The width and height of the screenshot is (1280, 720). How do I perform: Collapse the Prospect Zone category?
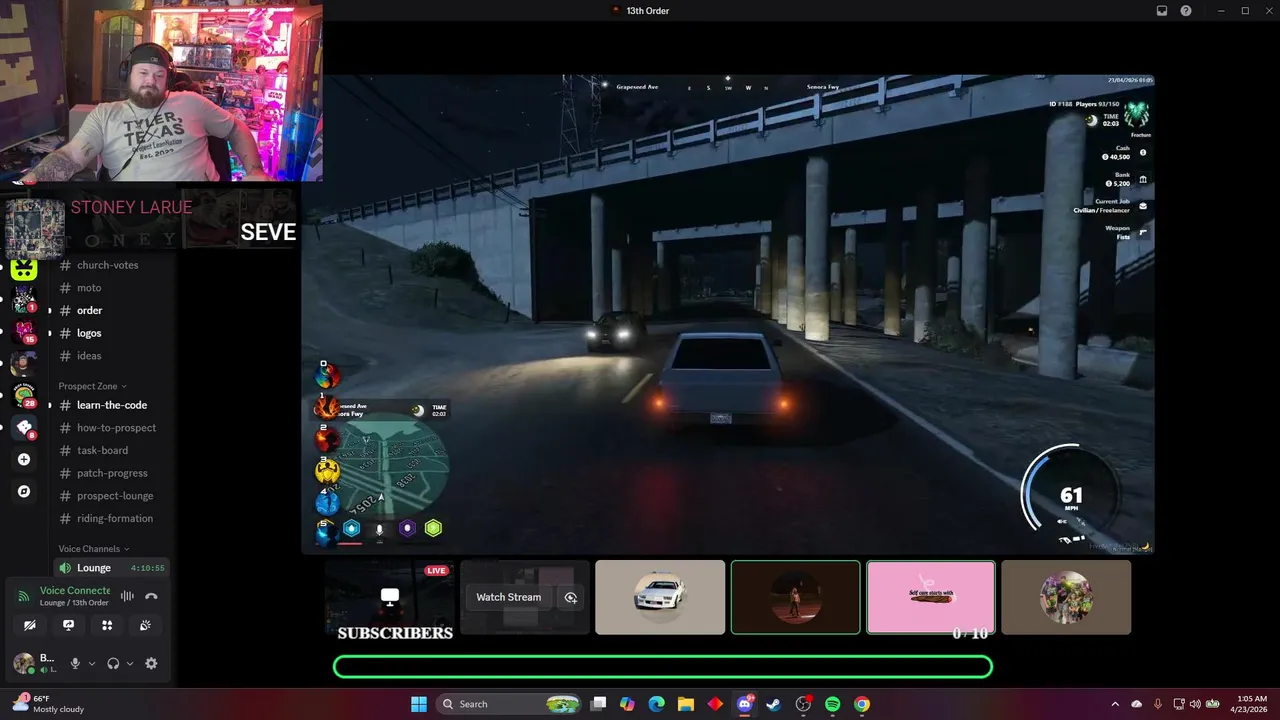pos(93,386)
